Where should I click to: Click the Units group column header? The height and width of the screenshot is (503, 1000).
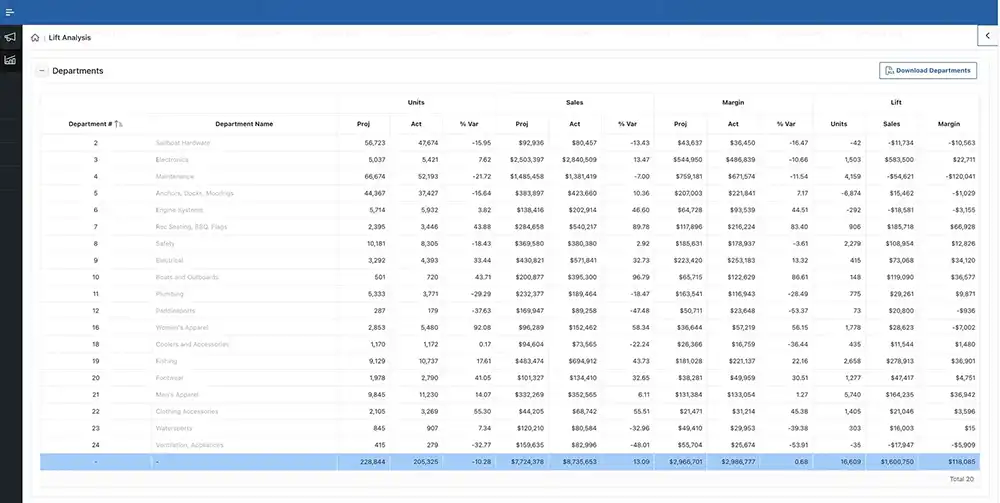pos(416,103)
